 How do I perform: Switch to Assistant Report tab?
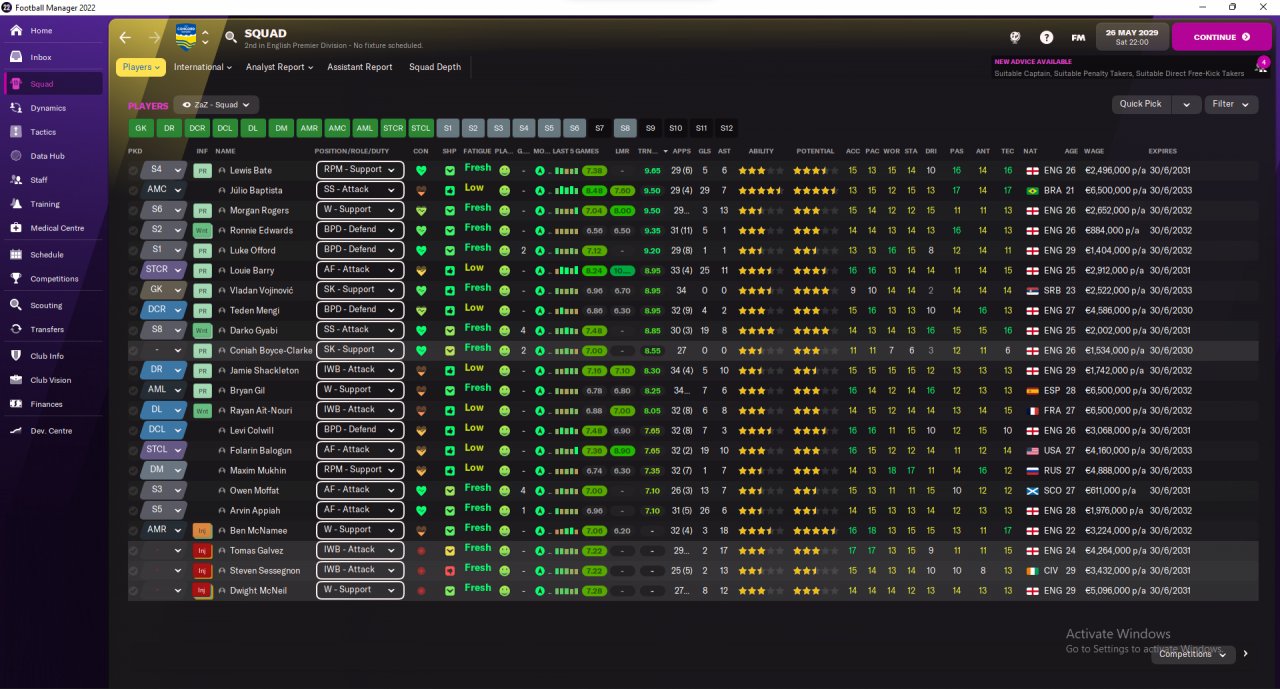click(360, 67)
